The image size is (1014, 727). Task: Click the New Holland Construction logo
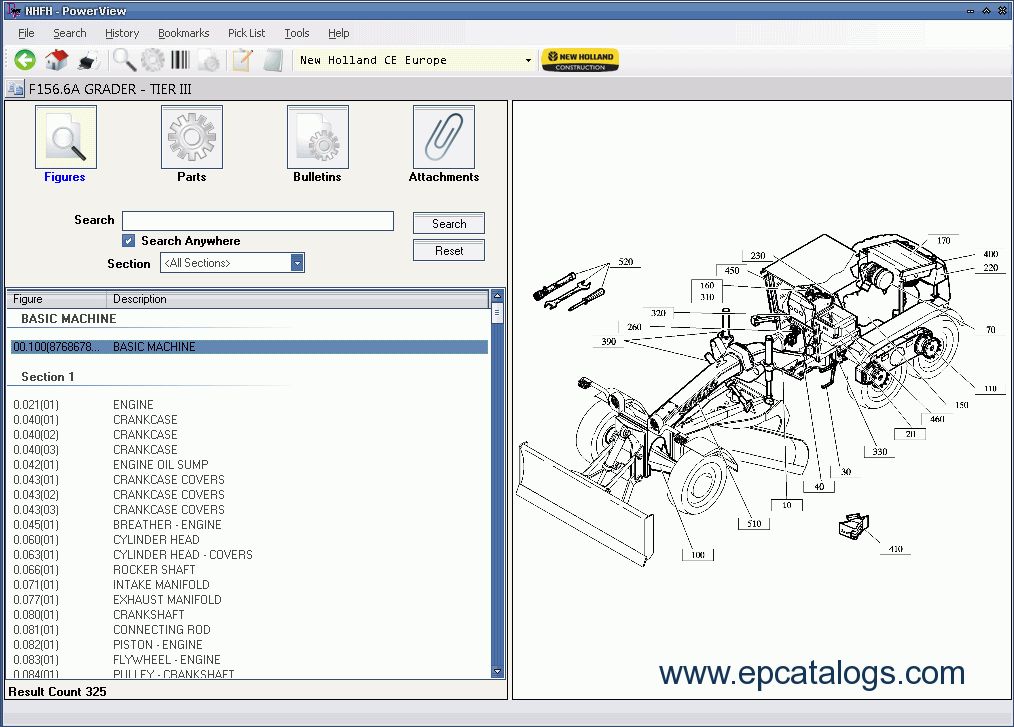(580, 60)
